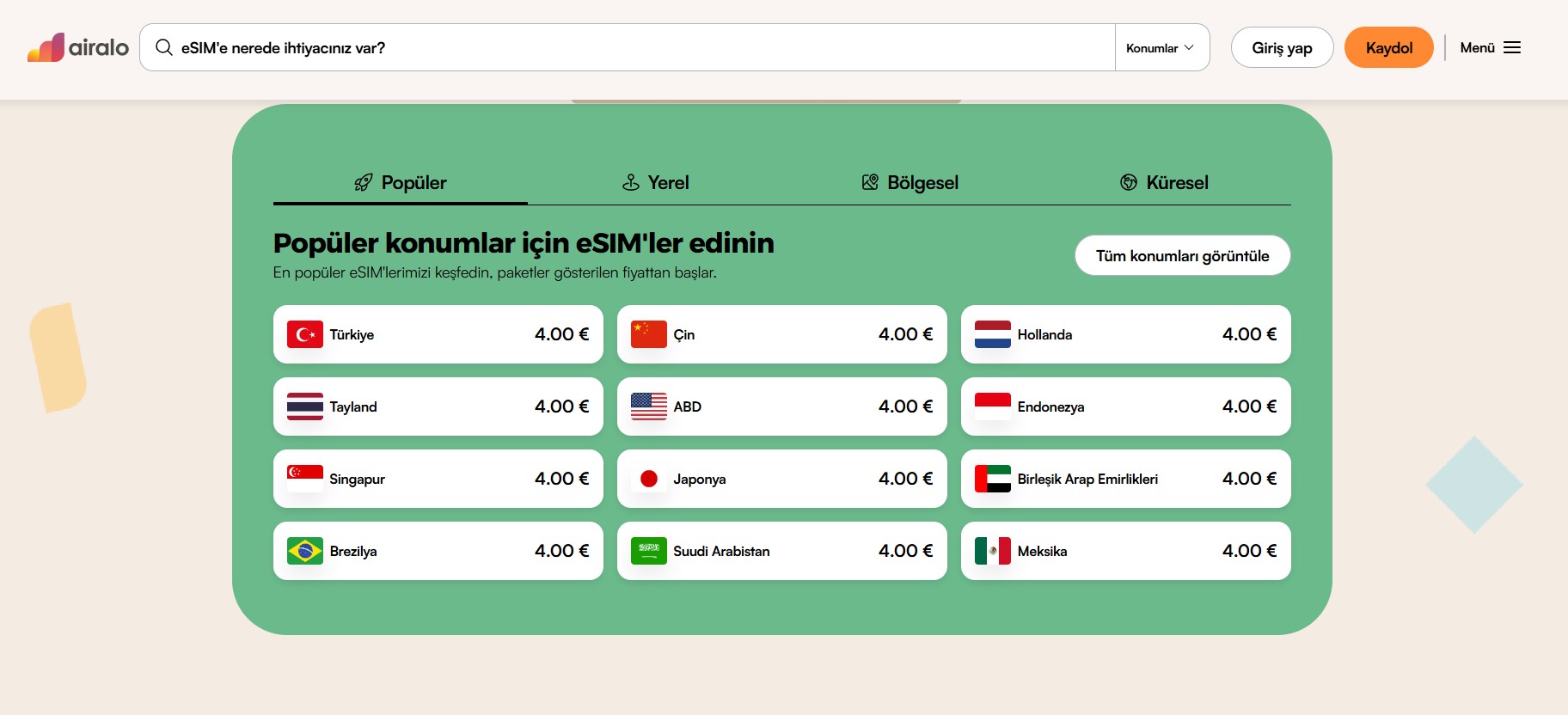Switch to the Bölgesel tab

coord(910,182)
